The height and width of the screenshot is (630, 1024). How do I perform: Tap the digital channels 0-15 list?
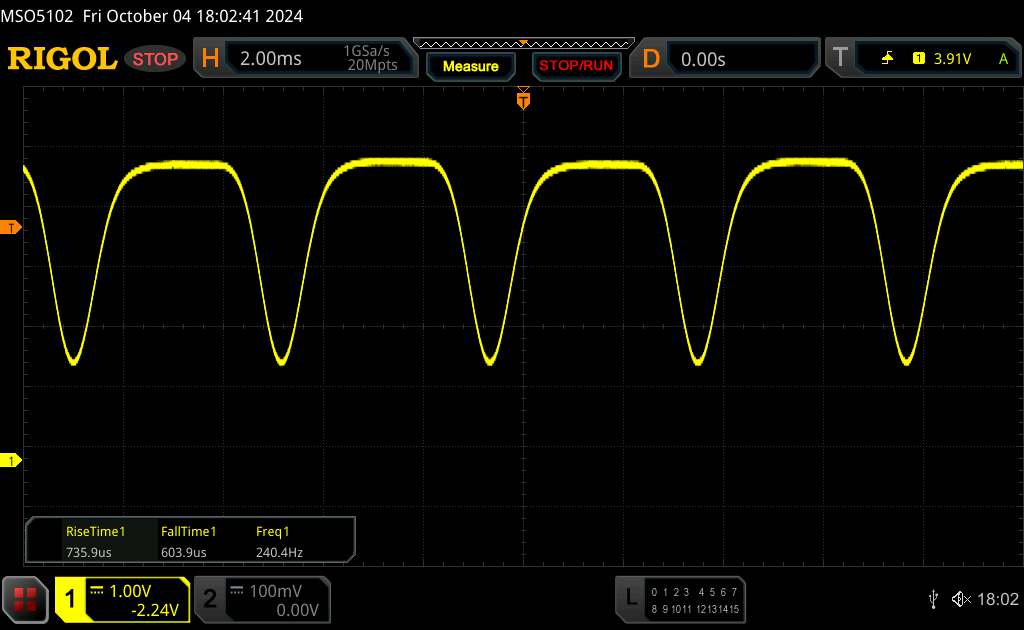tap(694, 600)
